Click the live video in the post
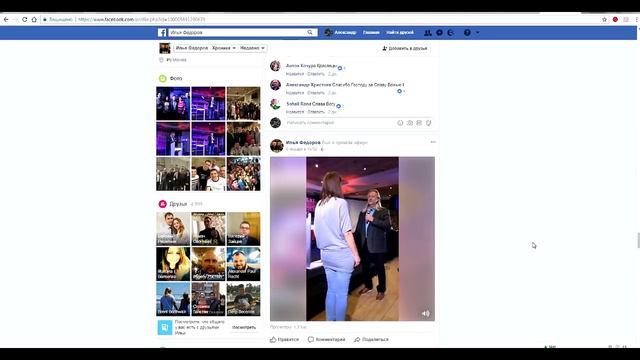 (352, 239)
